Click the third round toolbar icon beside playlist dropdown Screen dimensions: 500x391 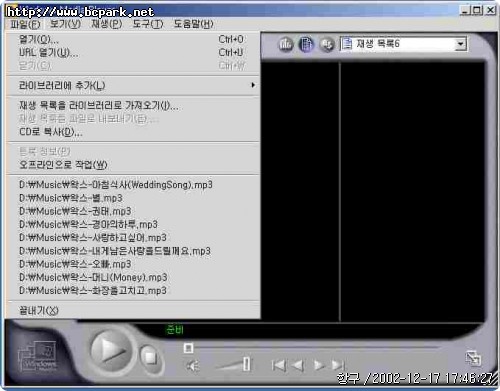327,44
